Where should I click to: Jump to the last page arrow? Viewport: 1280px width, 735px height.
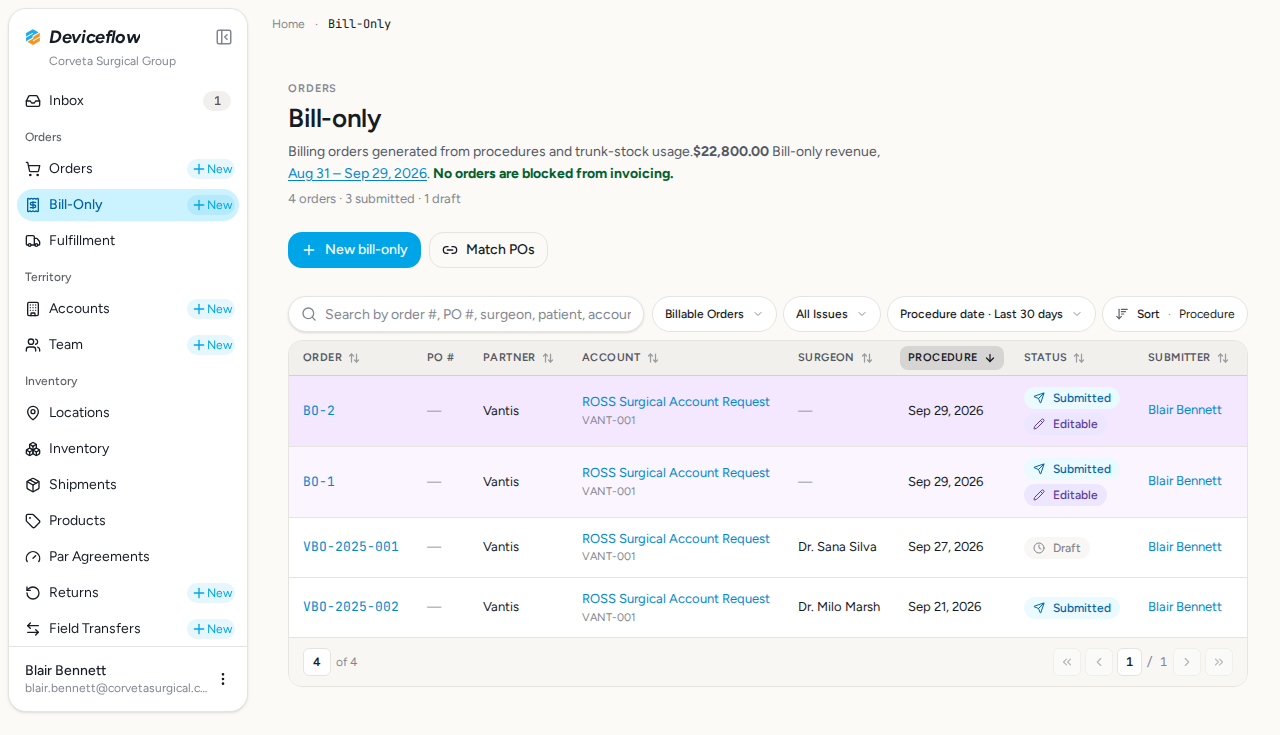click(x=1219, y=662)
